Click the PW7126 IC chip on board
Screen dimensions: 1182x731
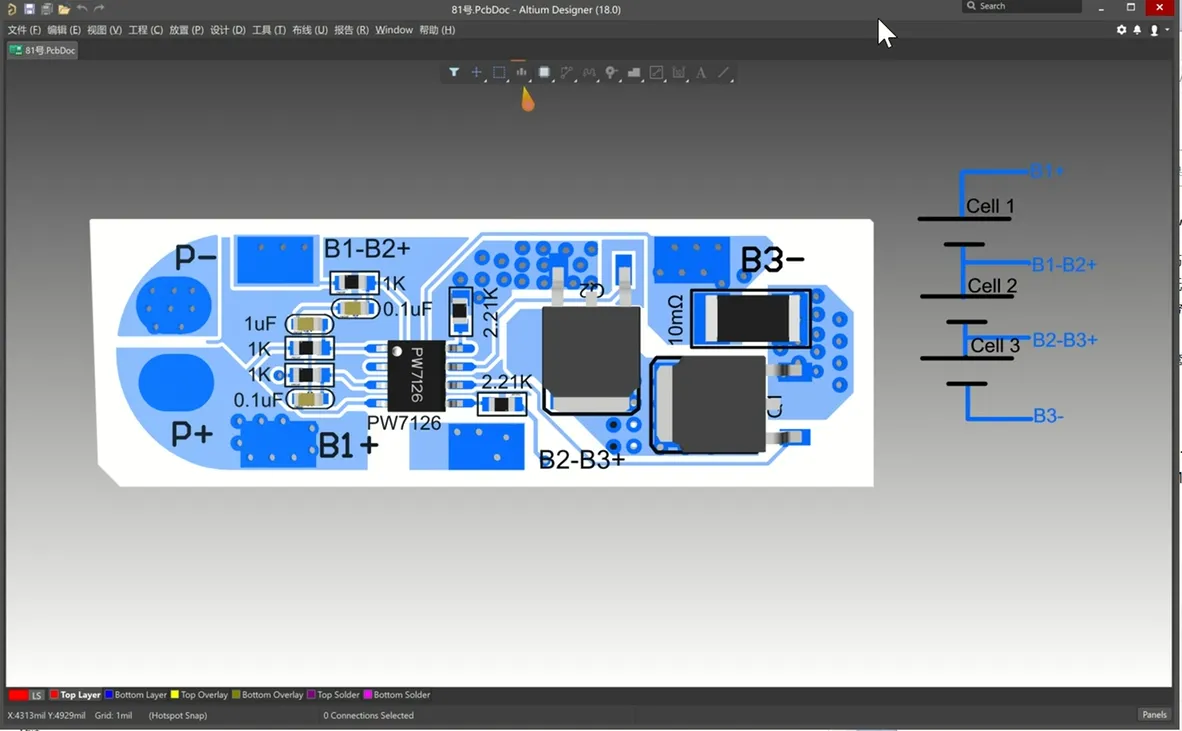[x=415, y=375]
